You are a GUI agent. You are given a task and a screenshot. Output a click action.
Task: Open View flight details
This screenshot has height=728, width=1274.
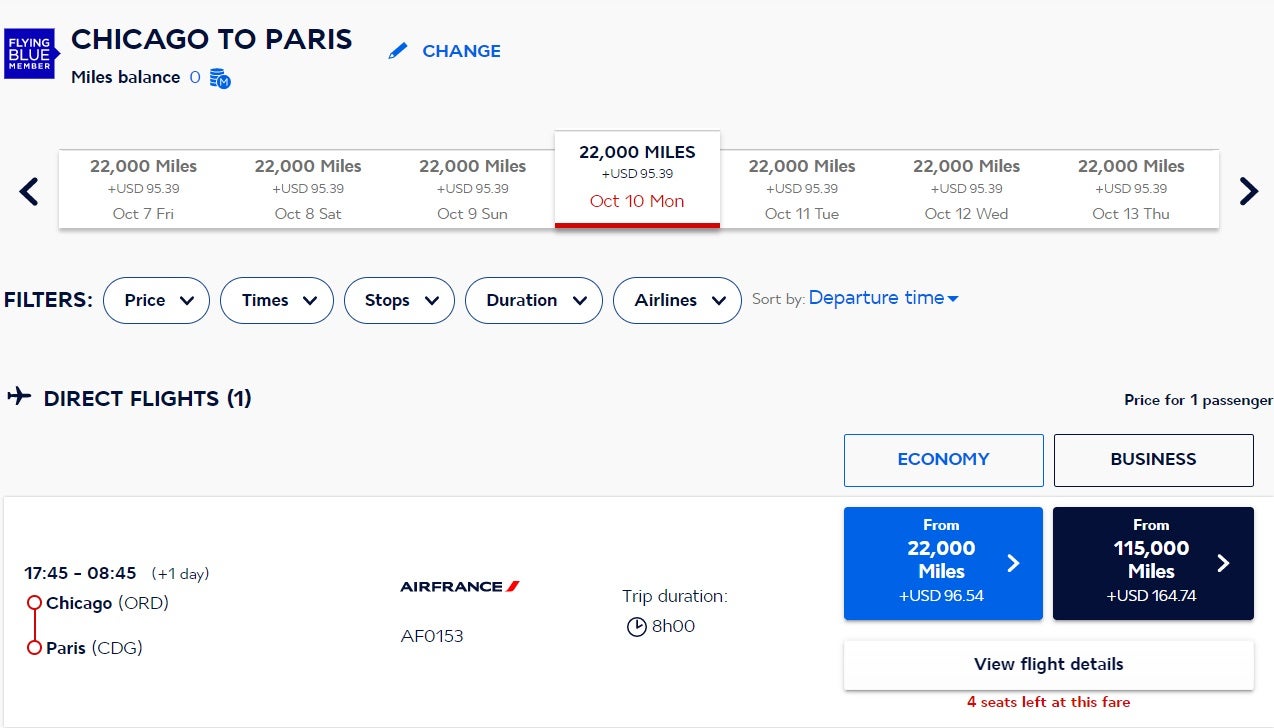point(1048,665)
